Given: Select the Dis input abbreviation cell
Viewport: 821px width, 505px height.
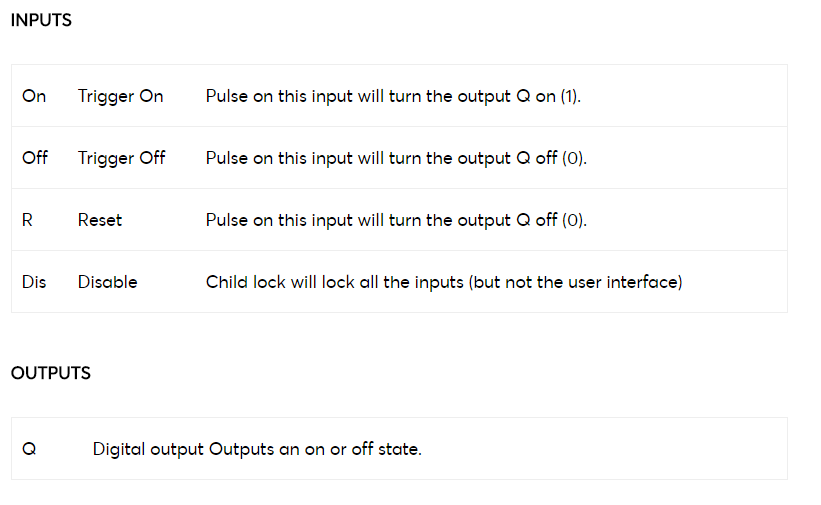Looking at the screenshot, I should coord(34,282).
